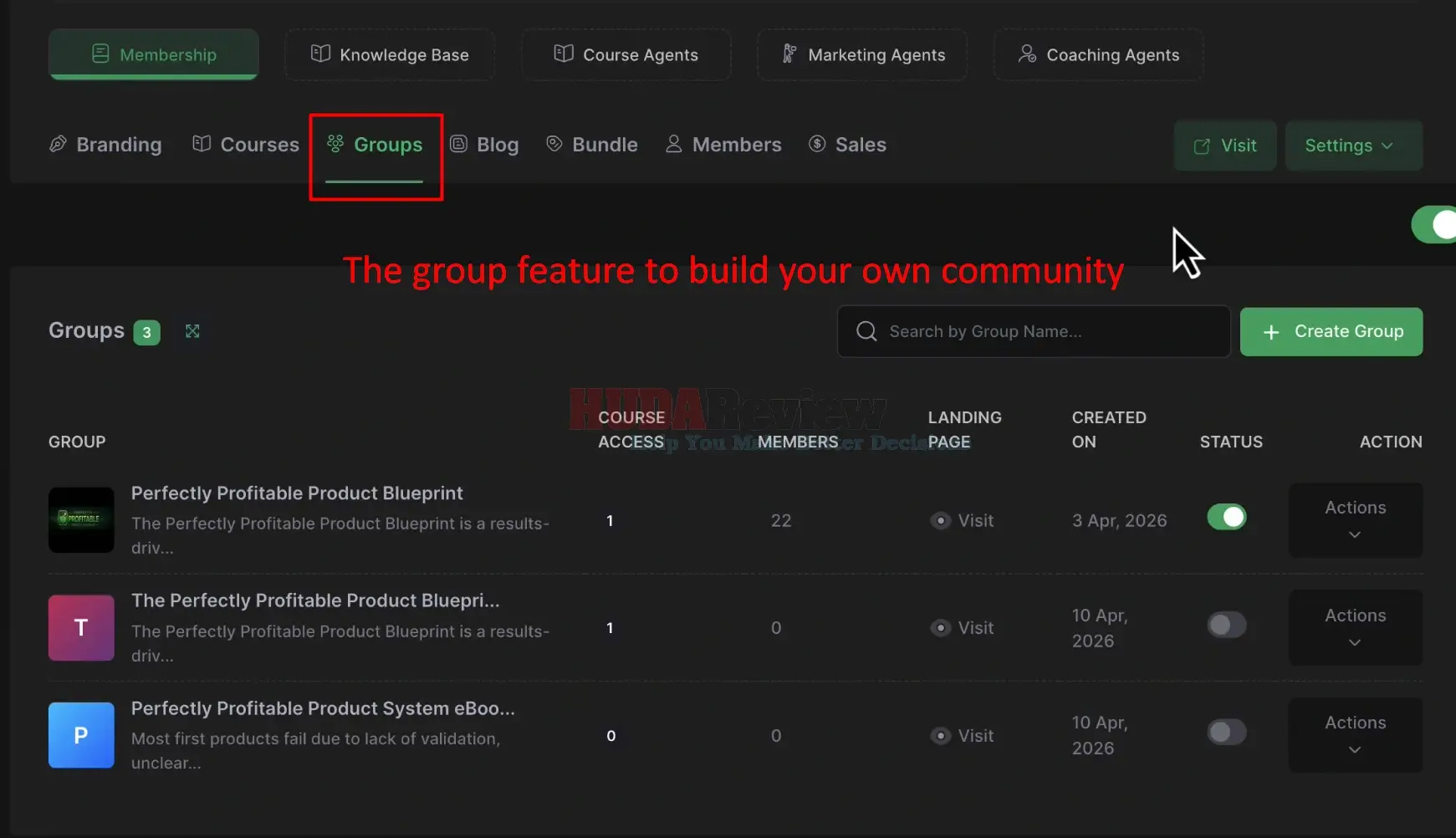Click the Courses book icon
The image size is (1456, 838).
[202, 144]
